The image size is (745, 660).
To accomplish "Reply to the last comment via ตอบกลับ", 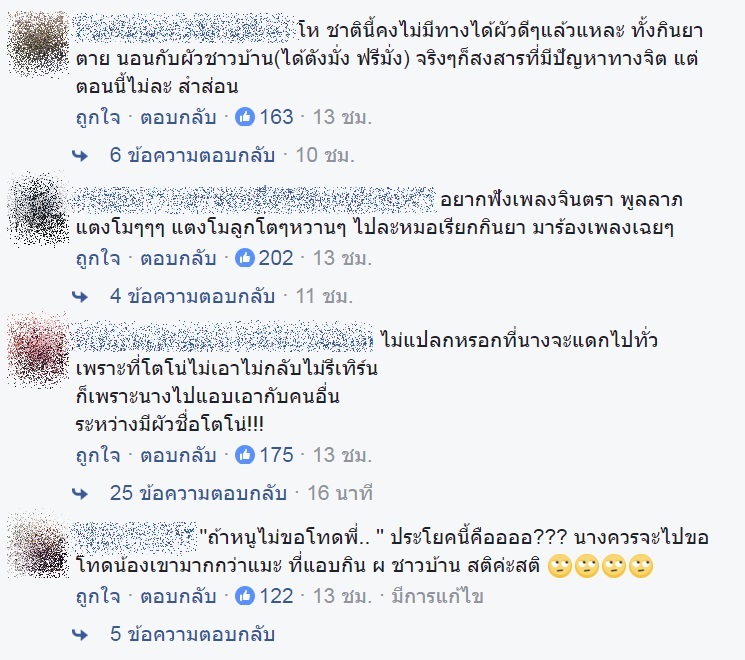I will [178, 596].
